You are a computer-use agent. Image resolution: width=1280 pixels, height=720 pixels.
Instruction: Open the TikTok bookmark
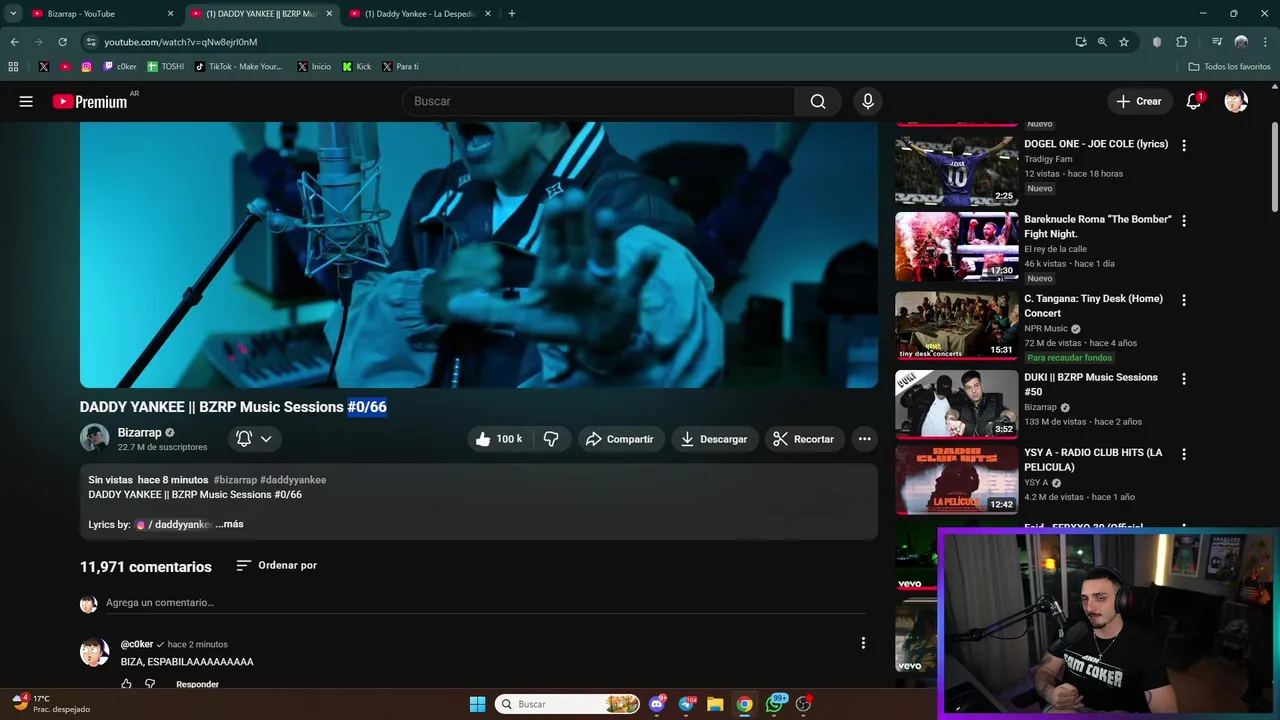(239, 67)
